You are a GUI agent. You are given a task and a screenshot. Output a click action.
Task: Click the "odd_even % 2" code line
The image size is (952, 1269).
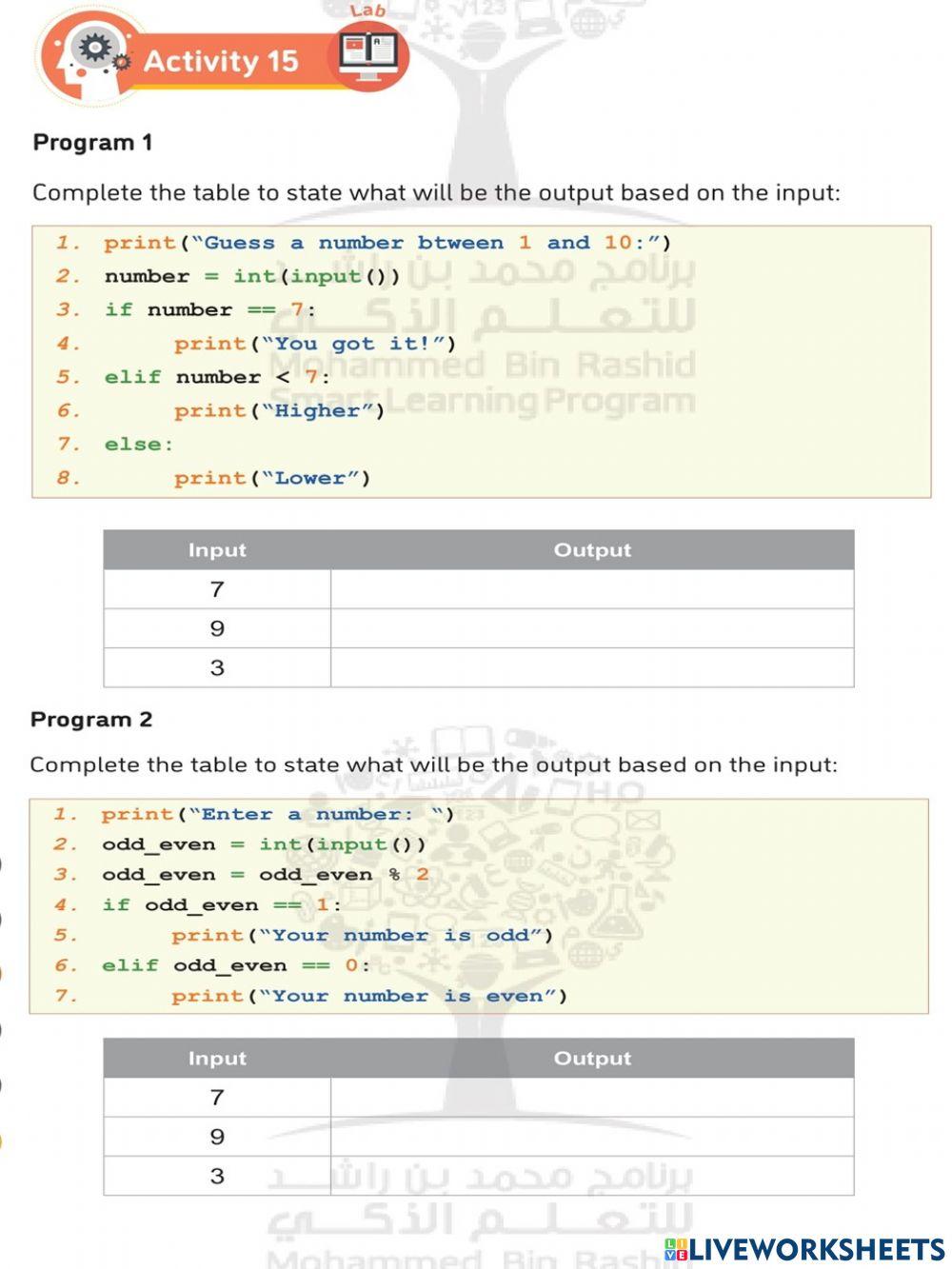(265, 875)
